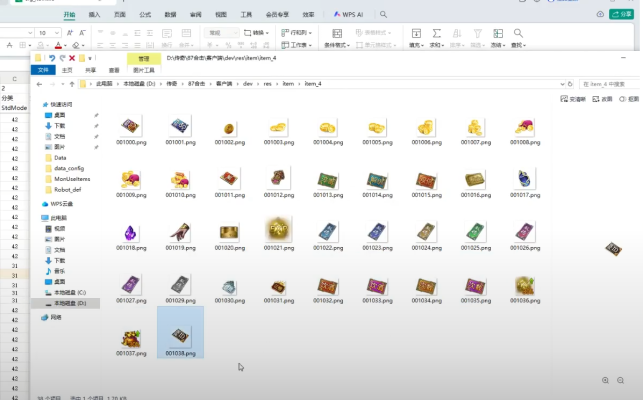
Task: Select local disk (D:) in navigation pane
Action: pos(69,302)
